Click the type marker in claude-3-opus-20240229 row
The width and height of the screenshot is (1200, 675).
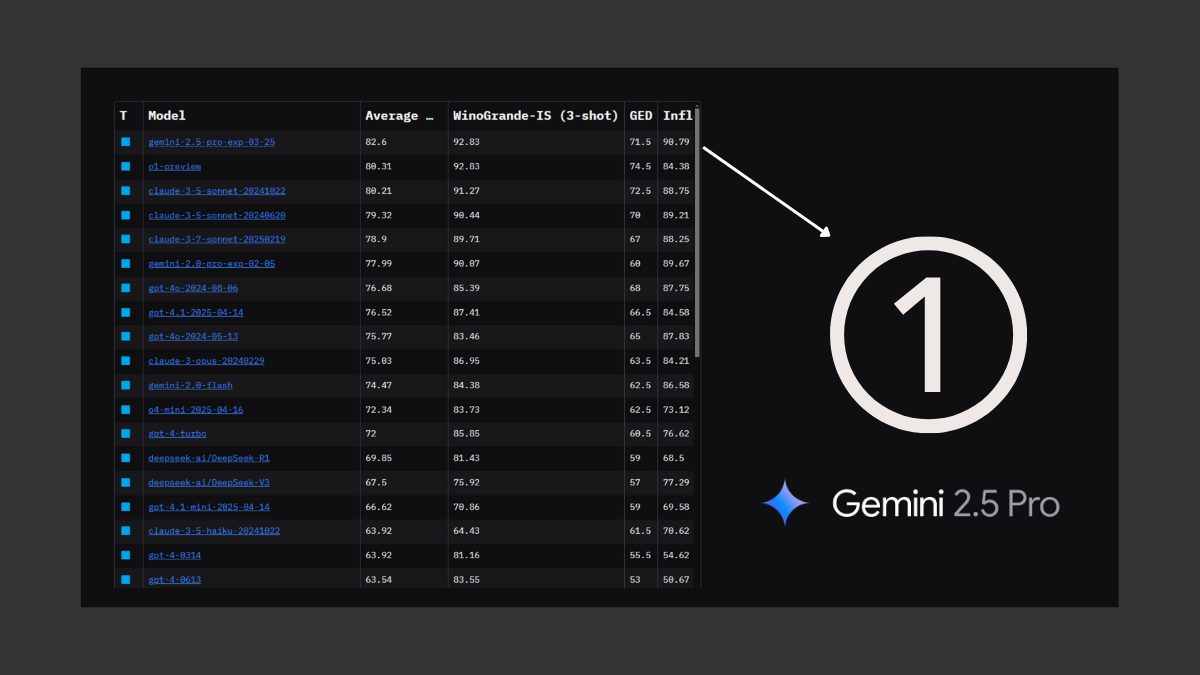126,361
